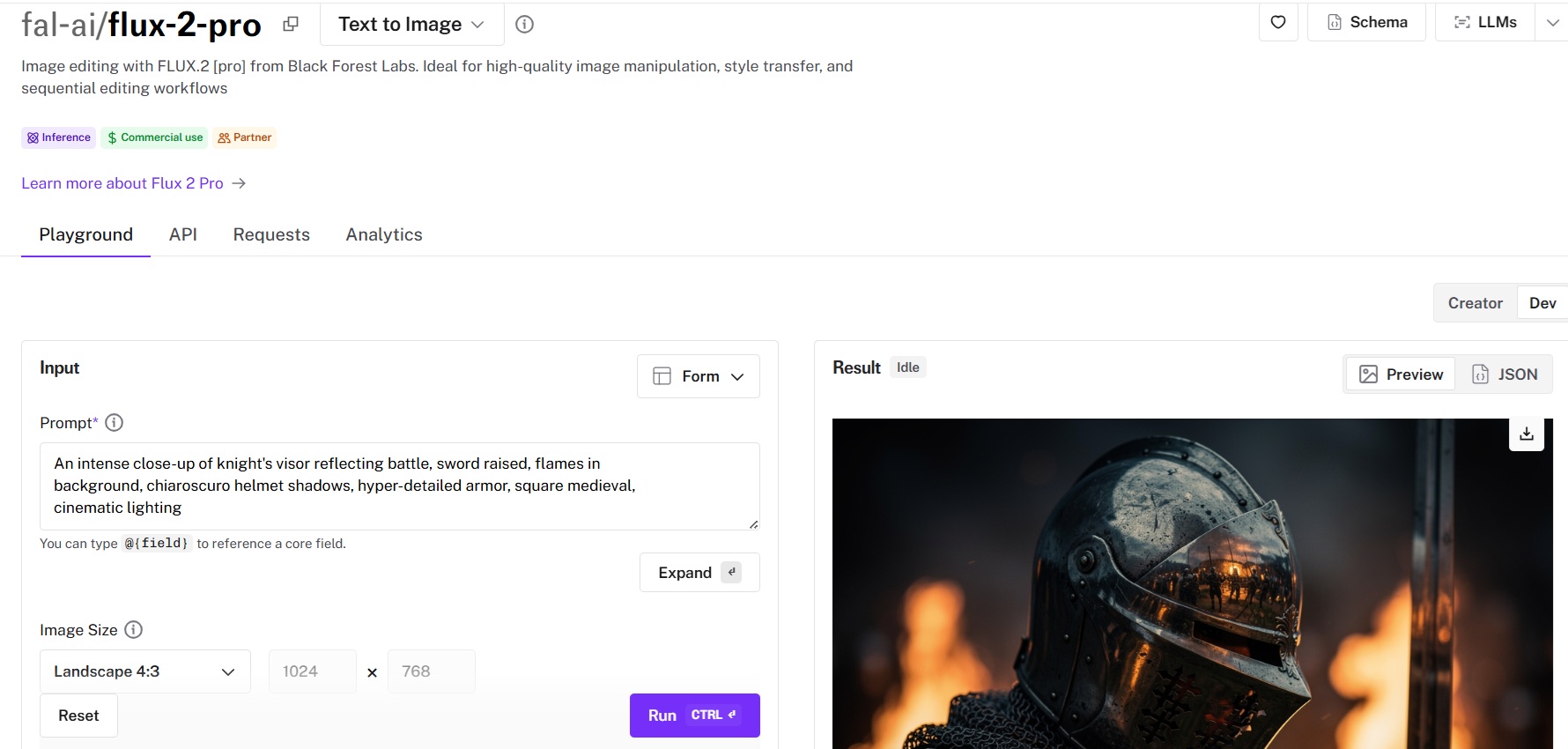Click inside the prompt text area
The image size is (1568, 749).
pyautogui.click(x=399, y=486)
